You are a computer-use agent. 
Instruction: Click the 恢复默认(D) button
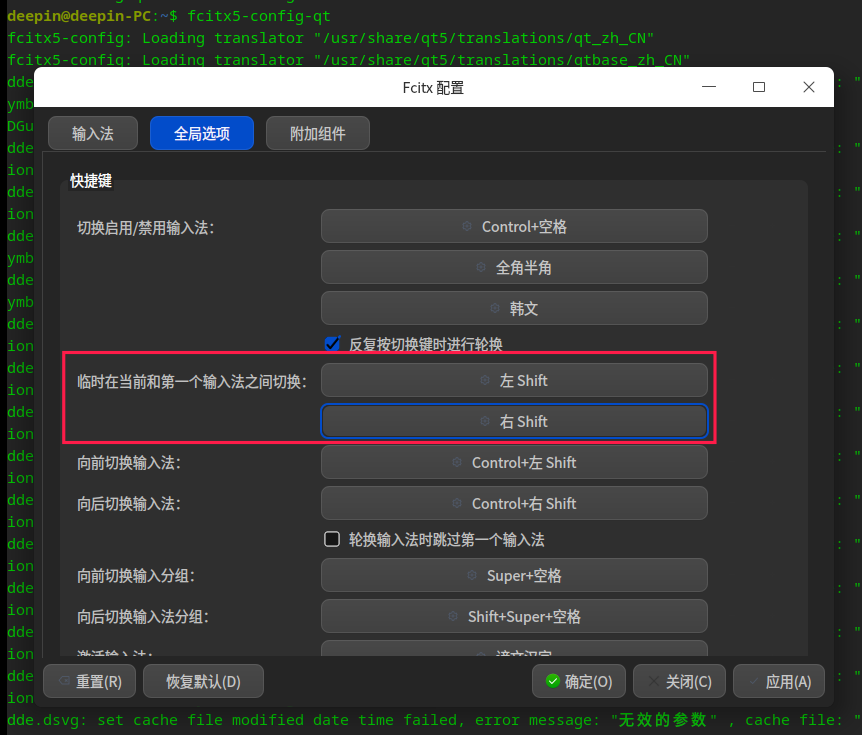[203, 681]
